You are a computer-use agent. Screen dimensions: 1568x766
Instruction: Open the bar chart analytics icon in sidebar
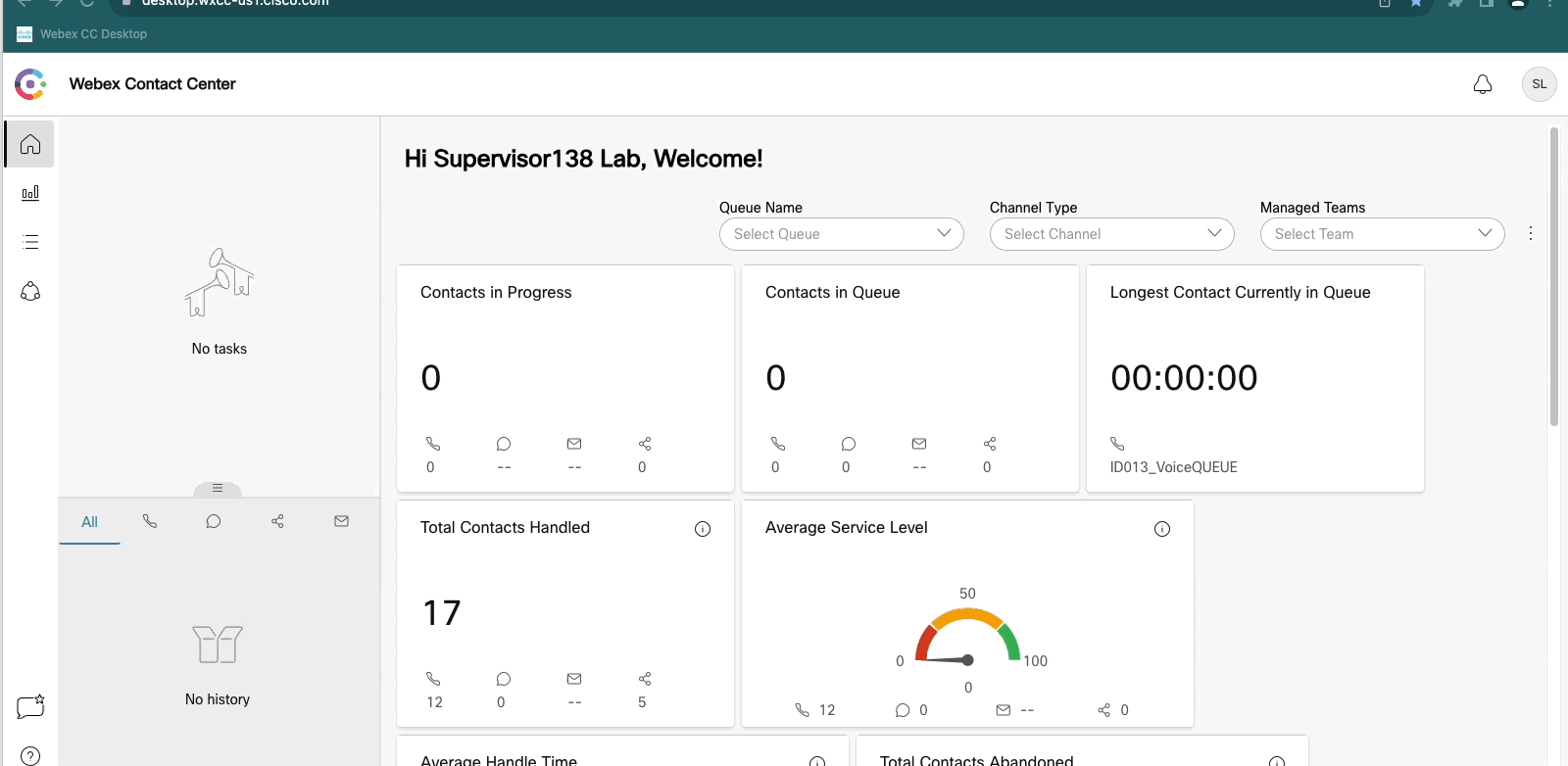click(x=30, y=193)
